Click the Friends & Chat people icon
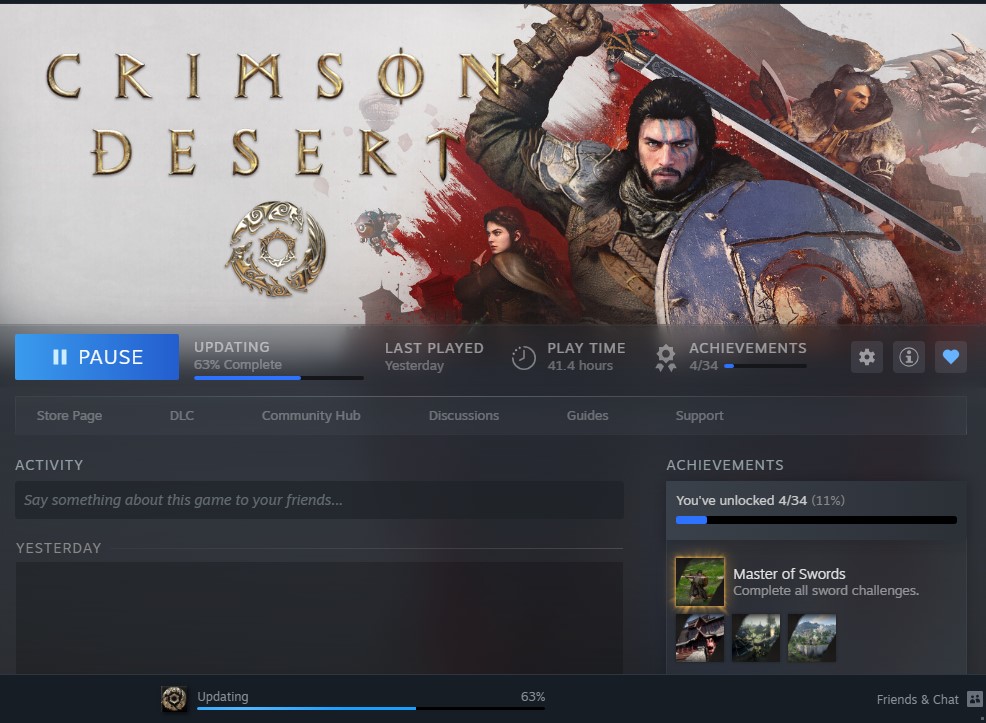 point(975,698)
